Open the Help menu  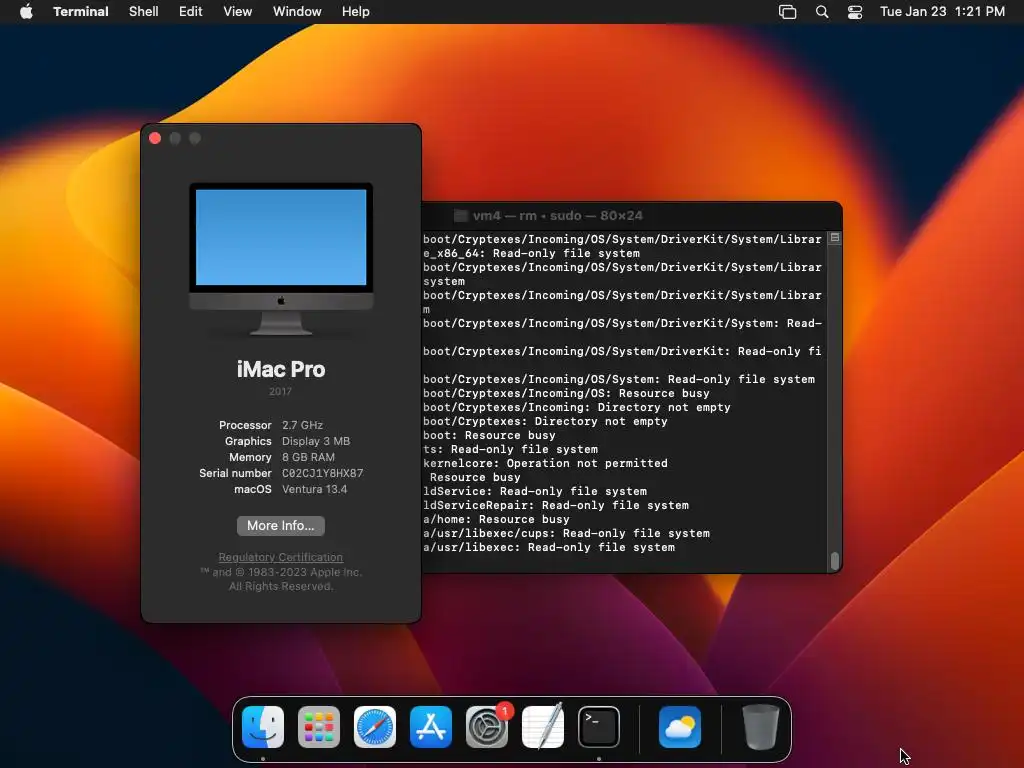(x=356, y=11)
